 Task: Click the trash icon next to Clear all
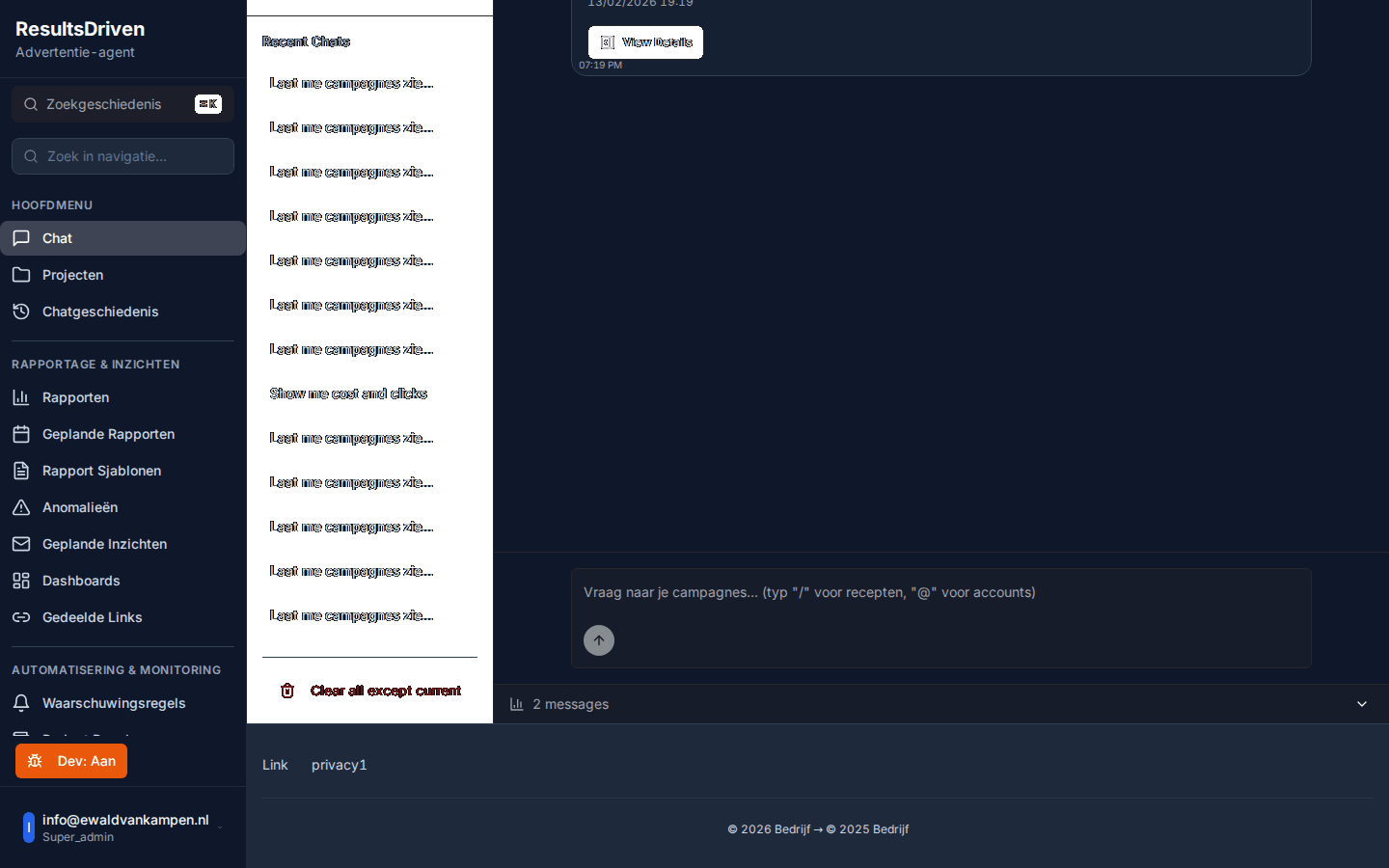click(286, 691)
